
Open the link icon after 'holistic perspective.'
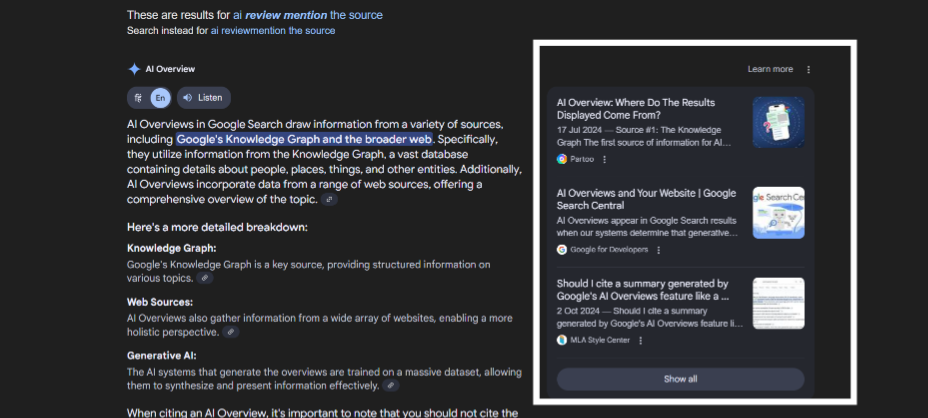[231, 332]
